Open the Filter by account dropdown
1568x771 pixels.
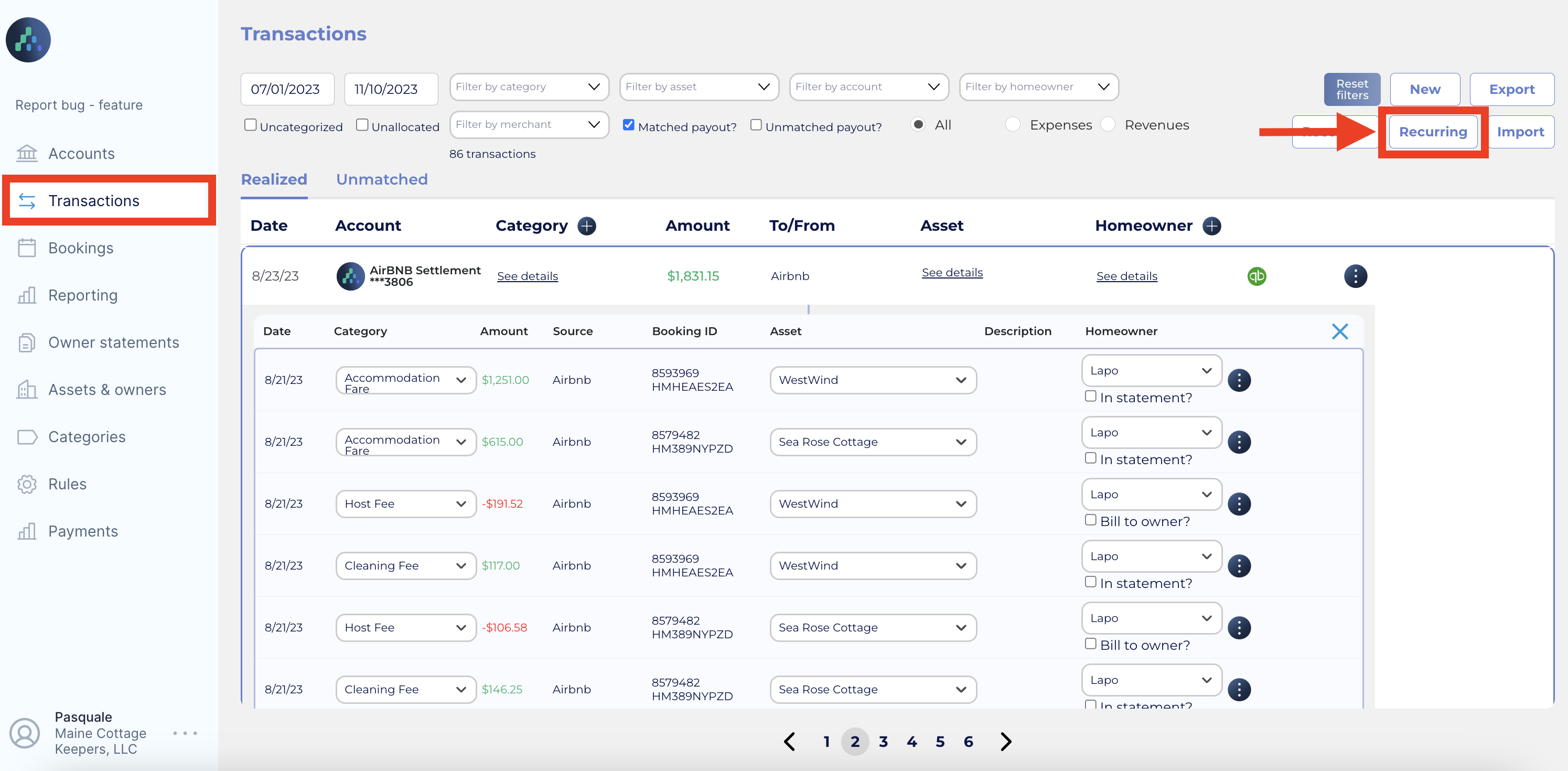(x=868, y=87)
